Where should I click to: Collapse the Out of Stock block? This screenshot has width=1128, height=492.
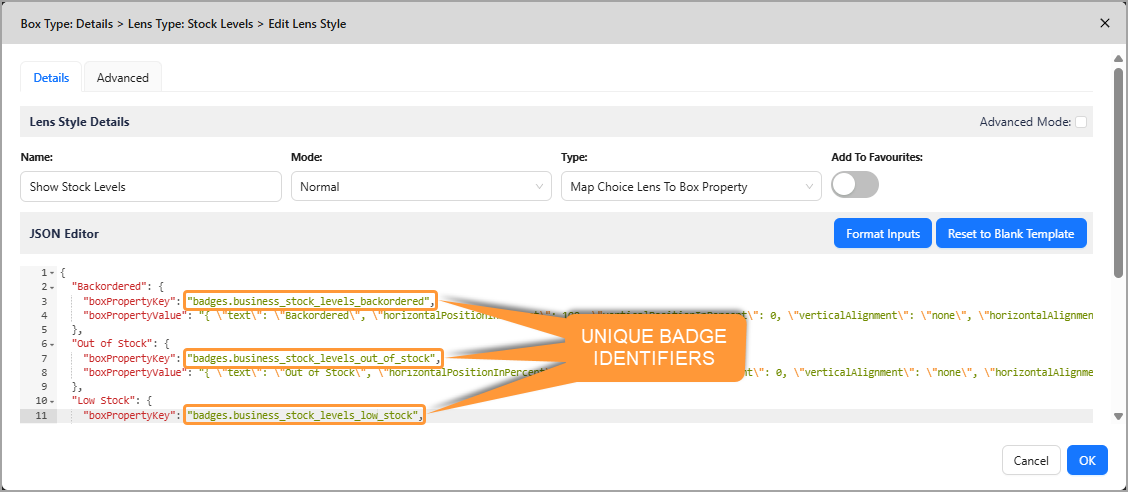[x=52, y=344]
